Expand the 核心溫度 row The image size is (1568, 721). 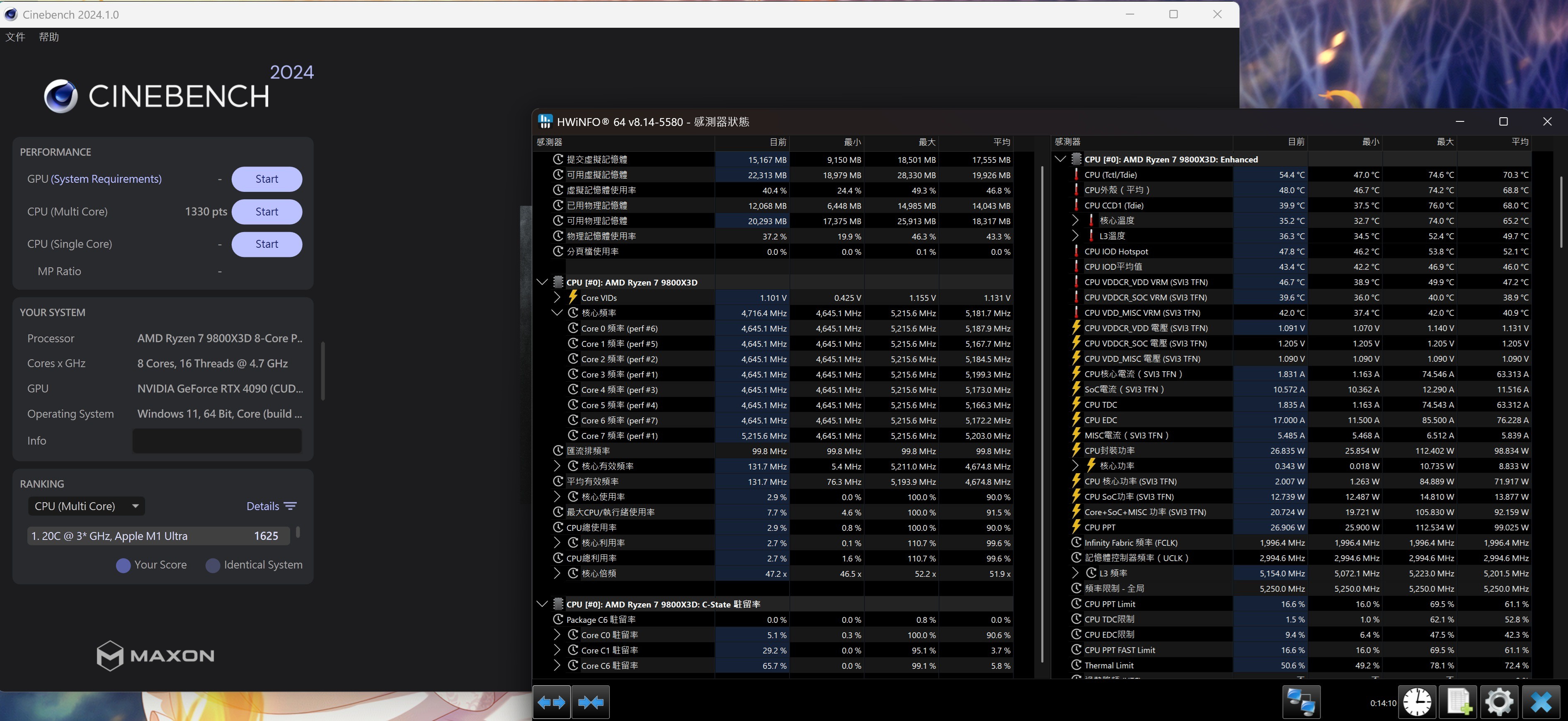coord(1075,220)
